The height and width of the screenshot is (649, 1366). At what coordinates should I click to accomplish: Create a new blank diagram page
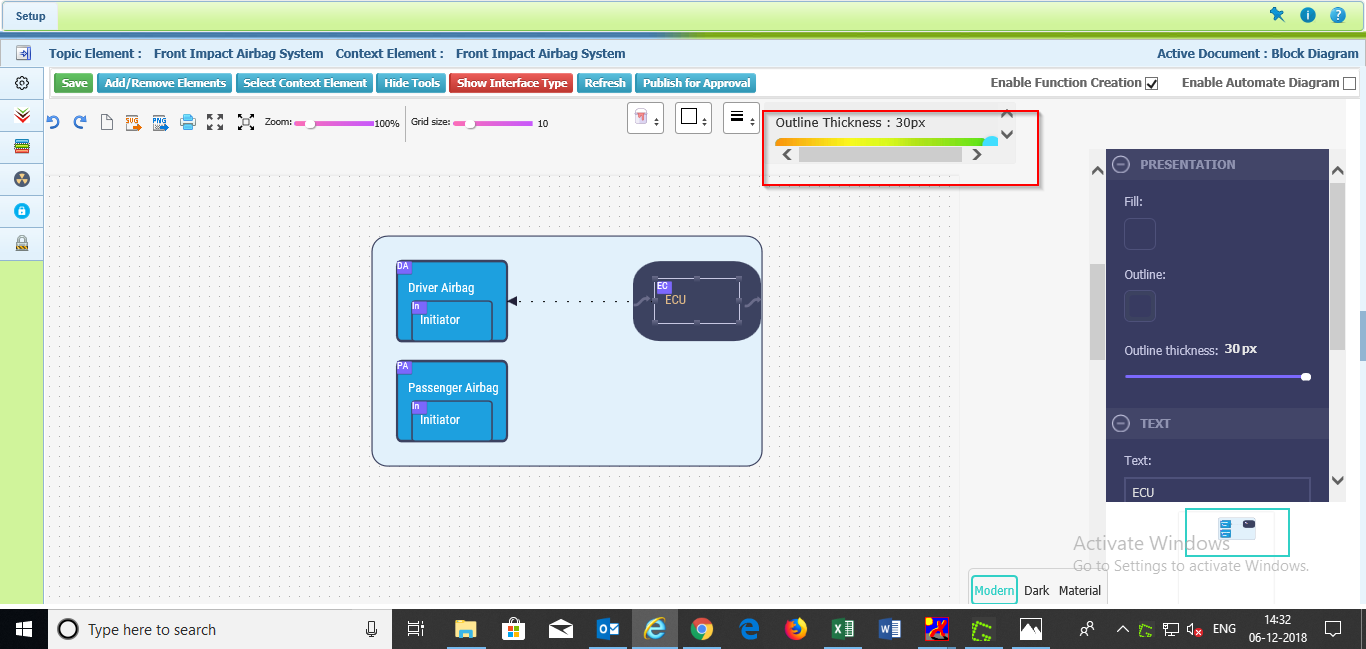tap(107, 122)
